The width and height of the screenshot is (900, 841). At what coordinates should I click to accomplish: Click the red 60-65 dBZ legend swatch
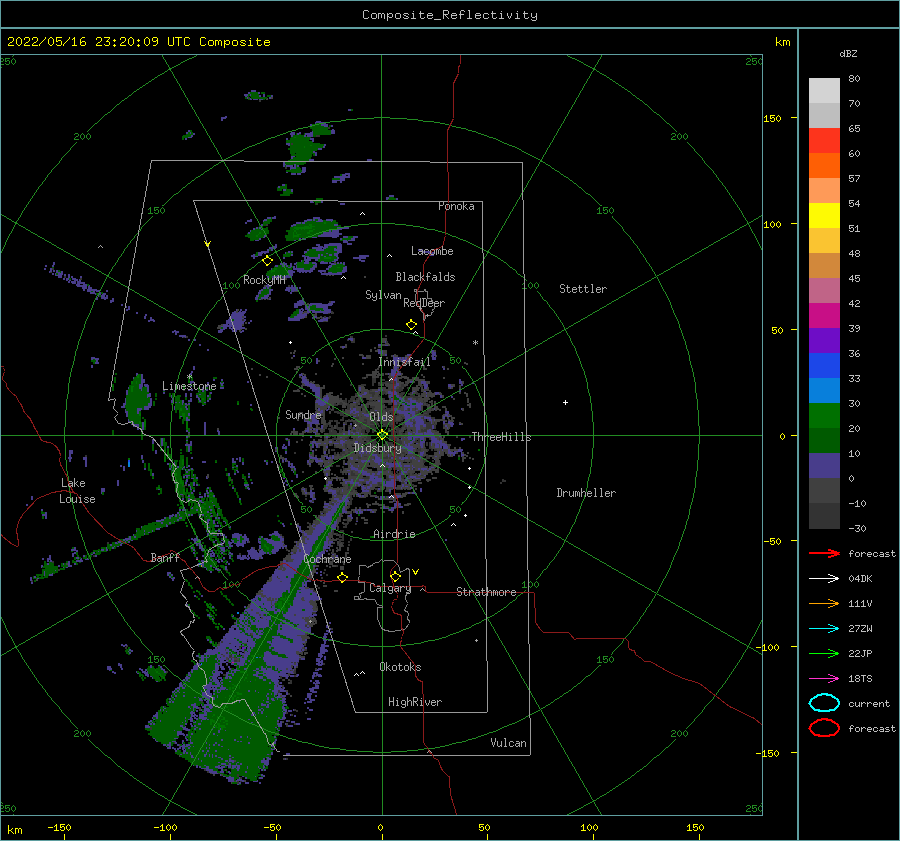(x=824, y=140)
